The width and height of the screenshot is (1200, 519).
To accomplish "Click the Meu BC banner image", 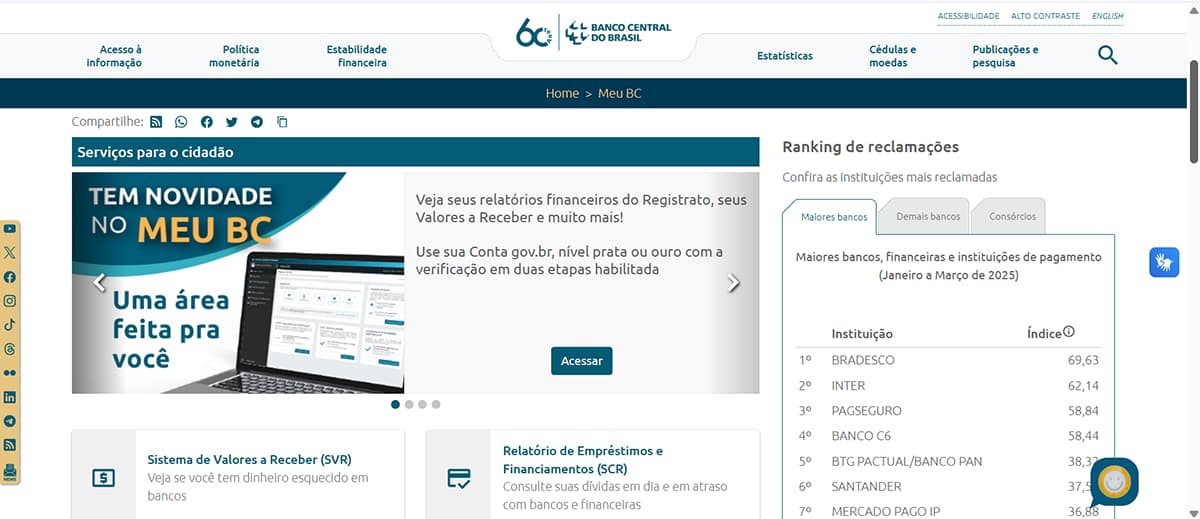I will click(238, 283).
